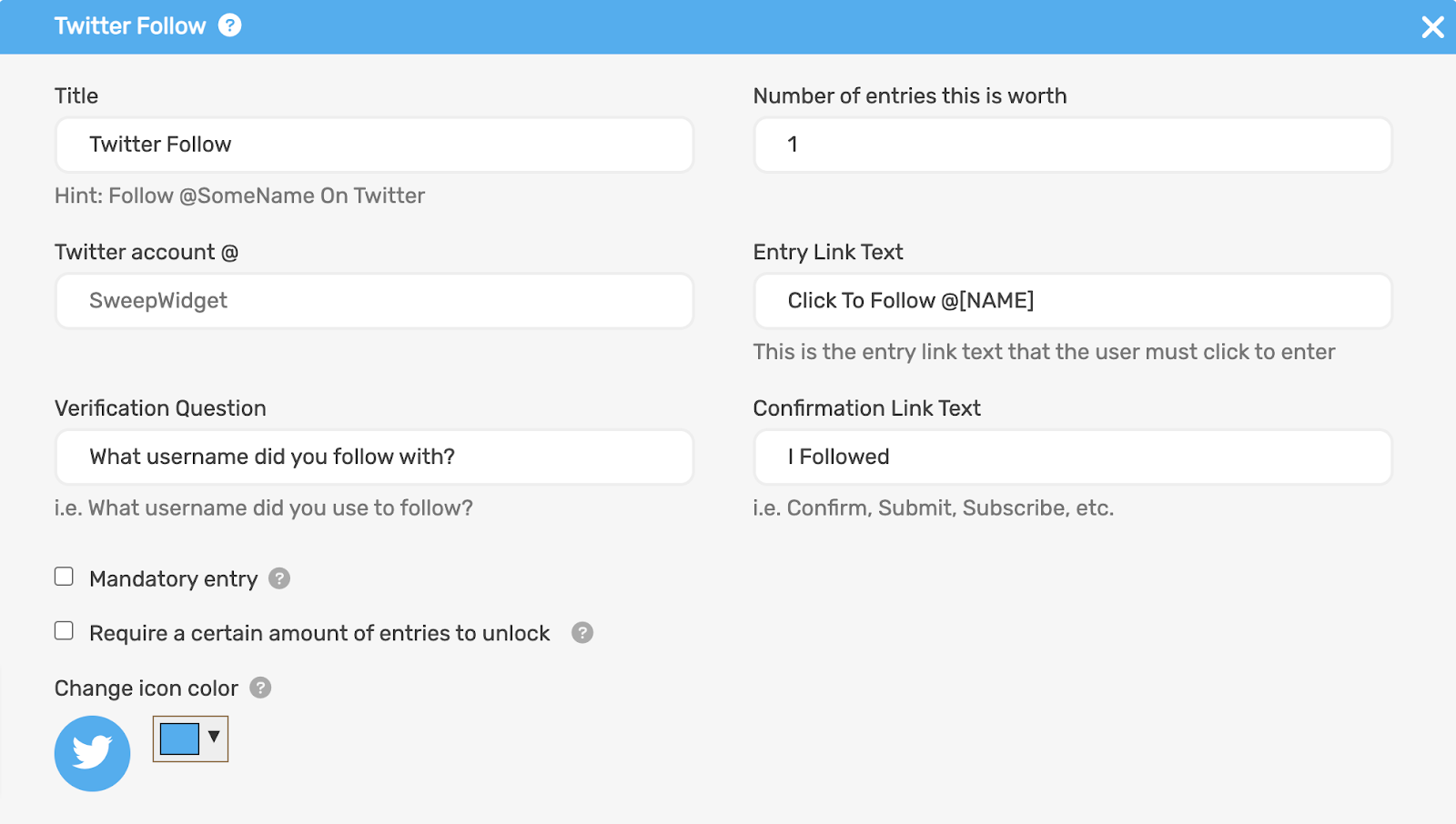Edit the Confirmation Link Text field

click(x=1072, y=457)
